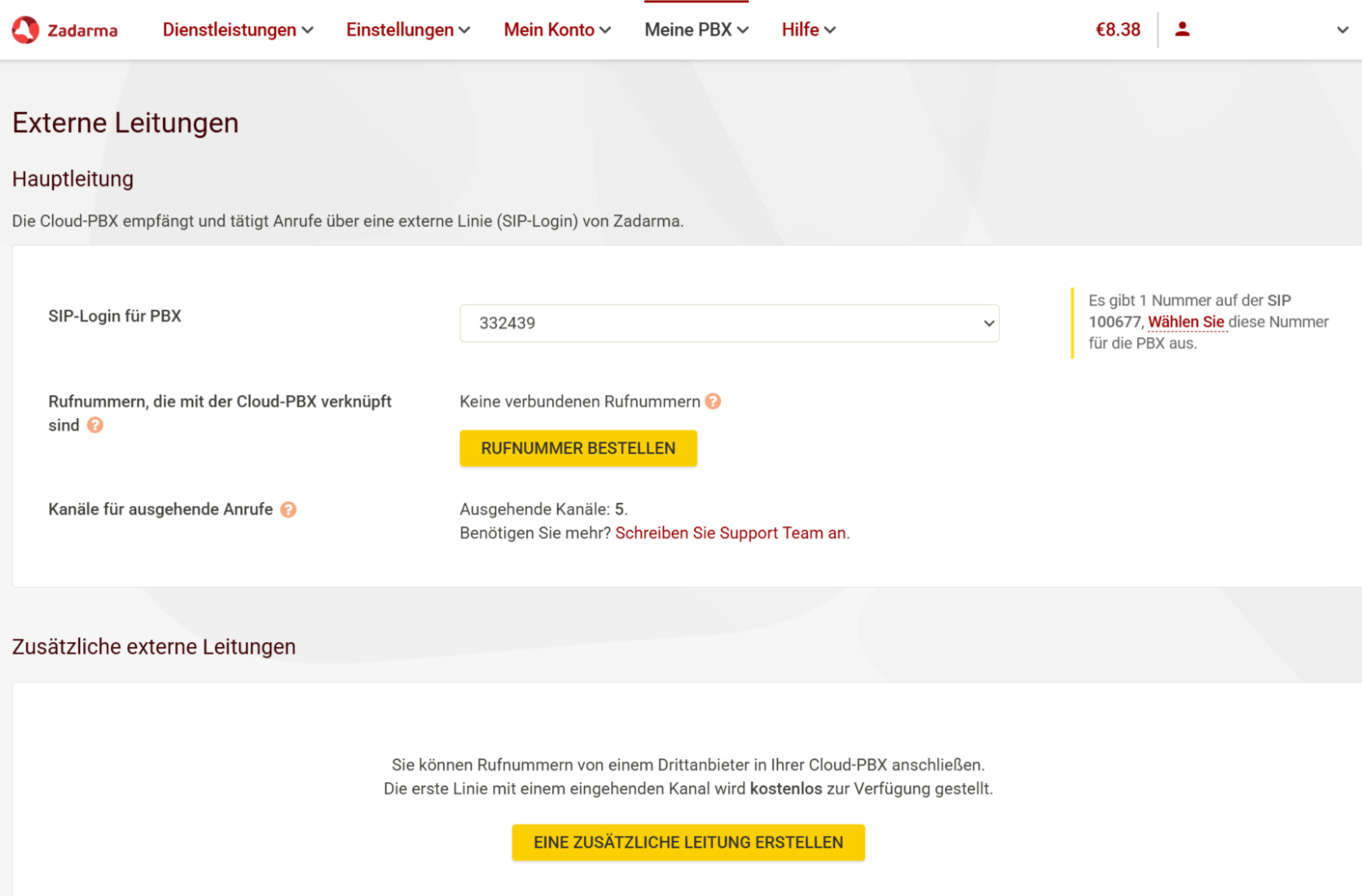The width and height of the screenshot is (1362, 896).
Task: Click help icon beside 'Kanäle für ausgehende Anrufe'
Action: point(287,509)
